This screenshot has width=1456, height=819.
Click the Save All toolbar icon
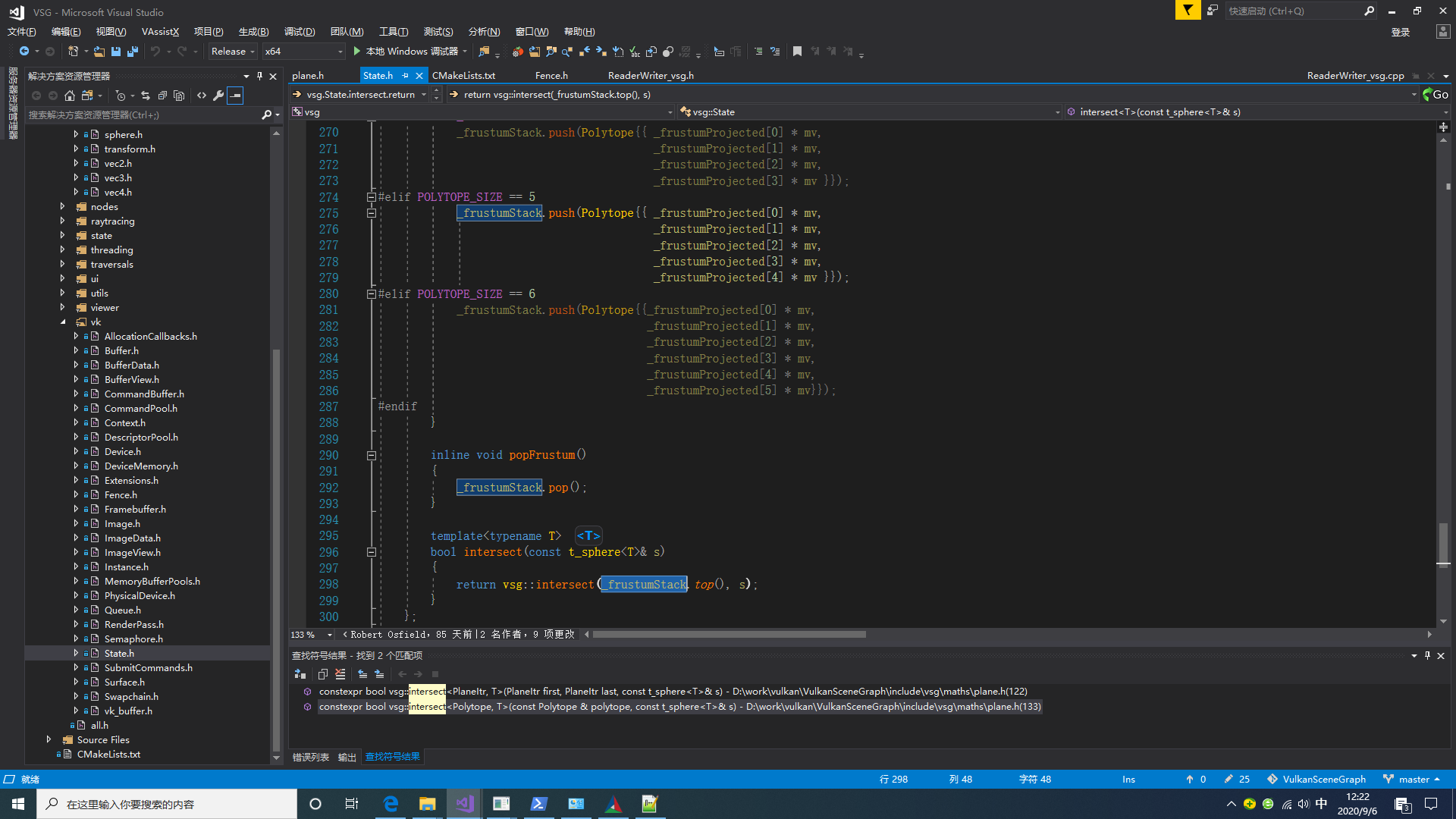click(x=133, y=52)
